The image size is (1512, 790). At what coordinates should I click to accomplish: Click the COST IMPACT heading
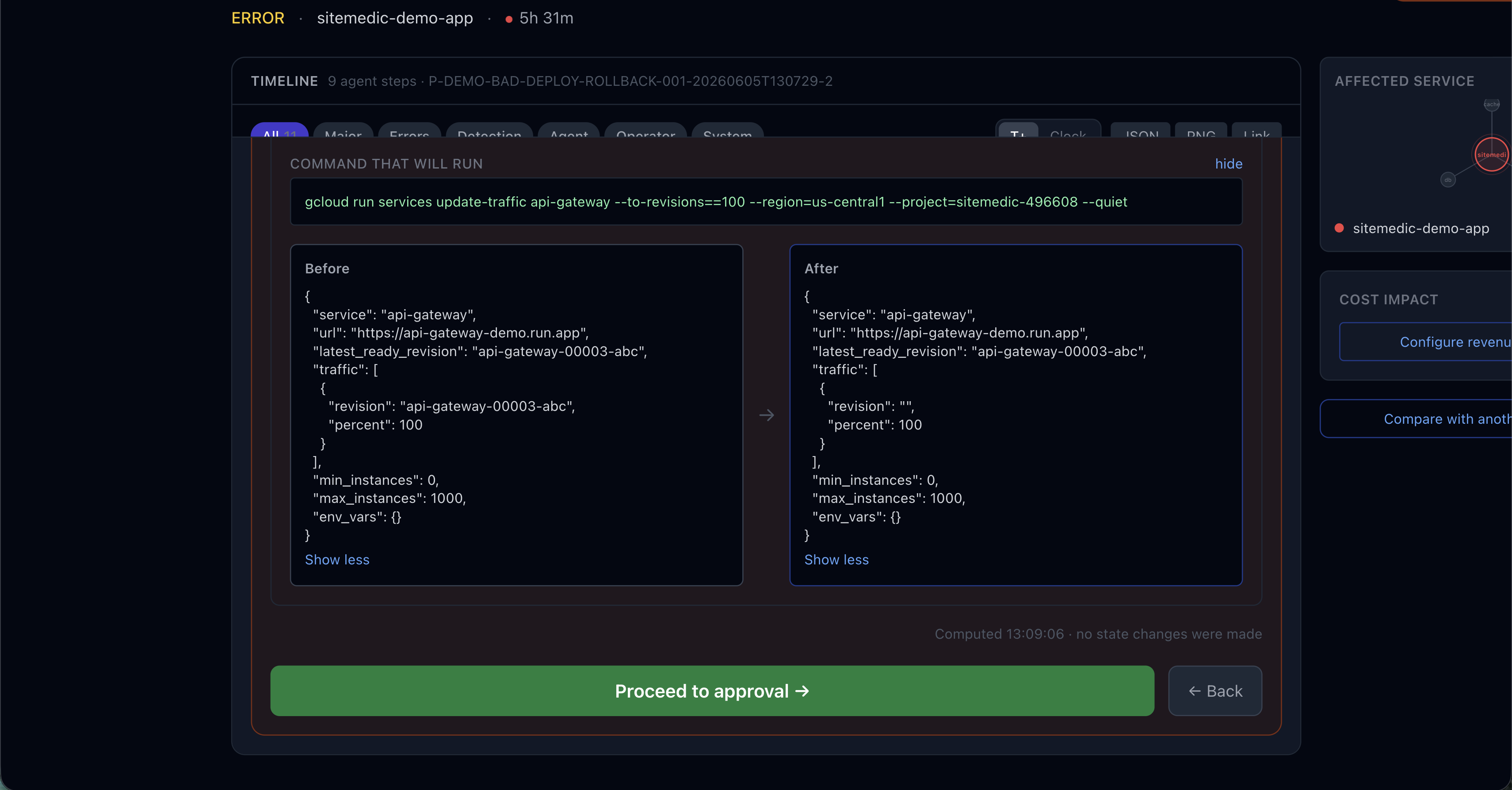tap(1388, 299)
